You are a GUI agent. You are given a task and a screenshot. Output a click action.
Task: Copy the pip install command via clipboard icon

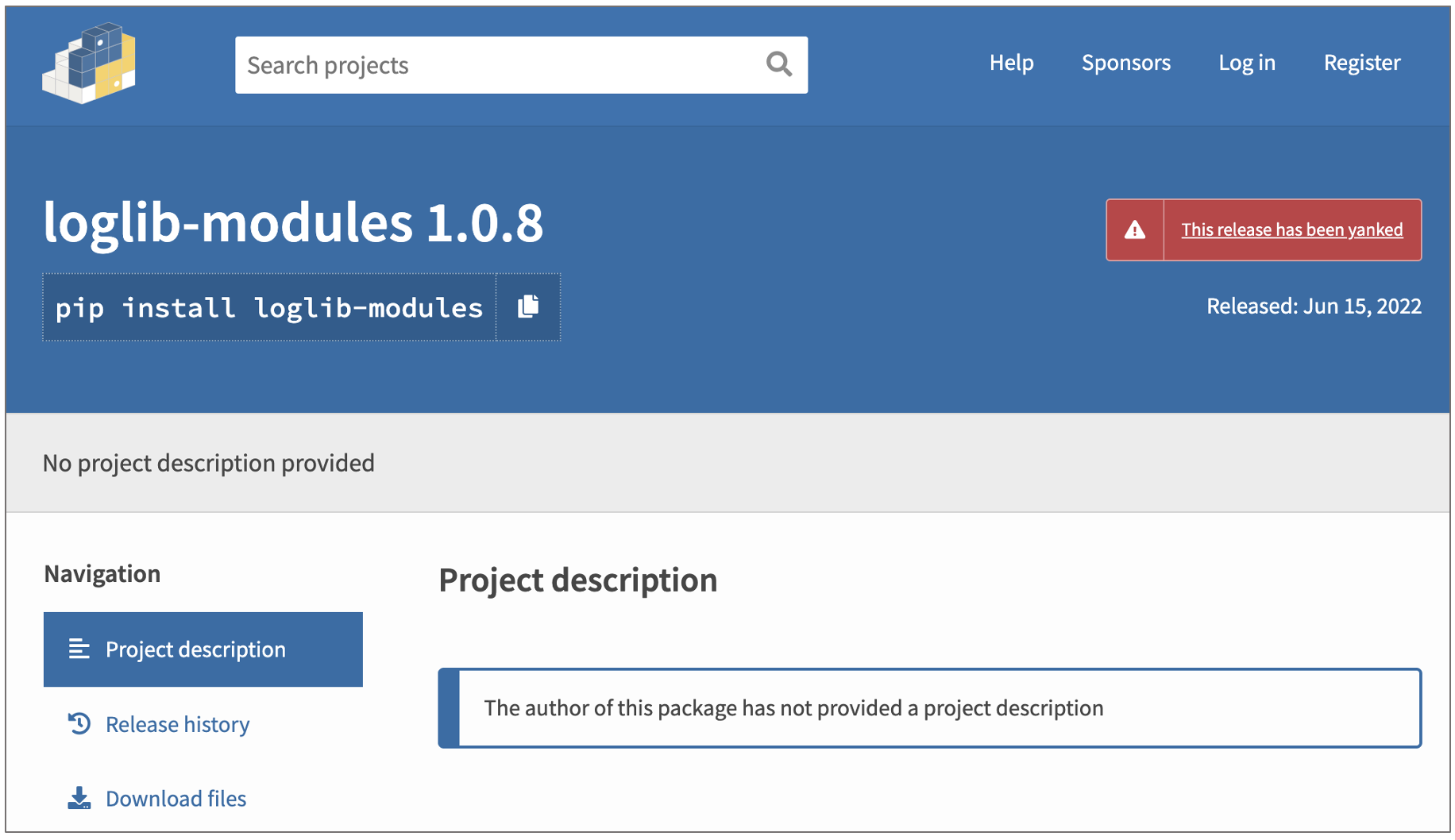[528, 306]
